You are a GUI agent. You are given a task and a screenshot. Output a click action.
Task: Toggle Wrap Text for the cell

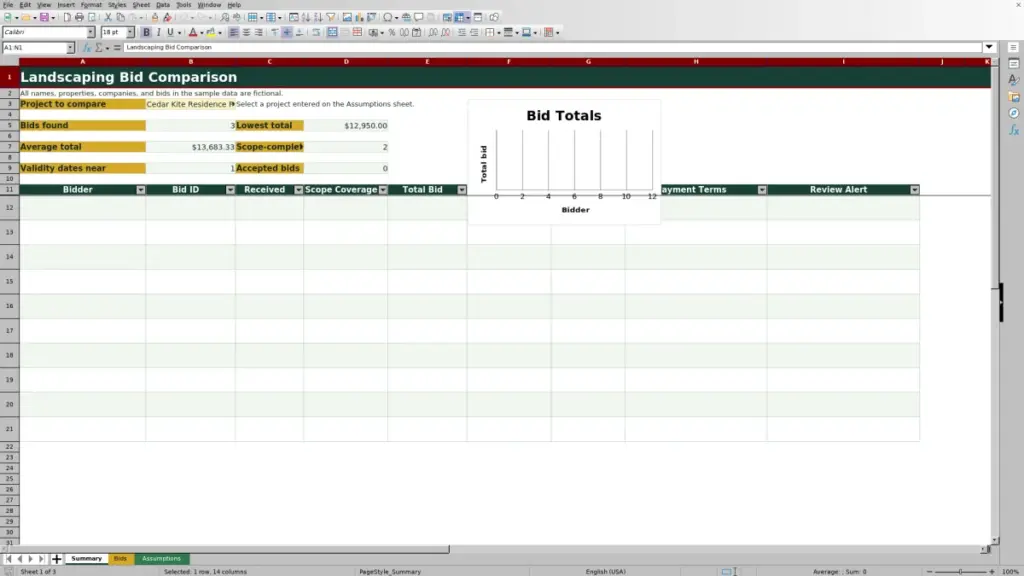tap(316, 32)
